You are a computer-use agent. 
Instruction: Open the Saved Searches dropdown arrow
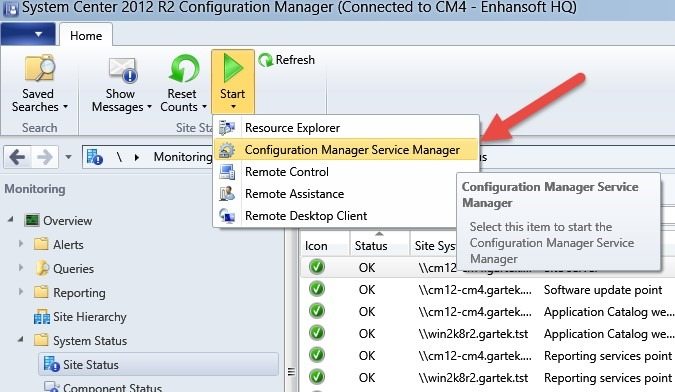(x=65, y=107)
